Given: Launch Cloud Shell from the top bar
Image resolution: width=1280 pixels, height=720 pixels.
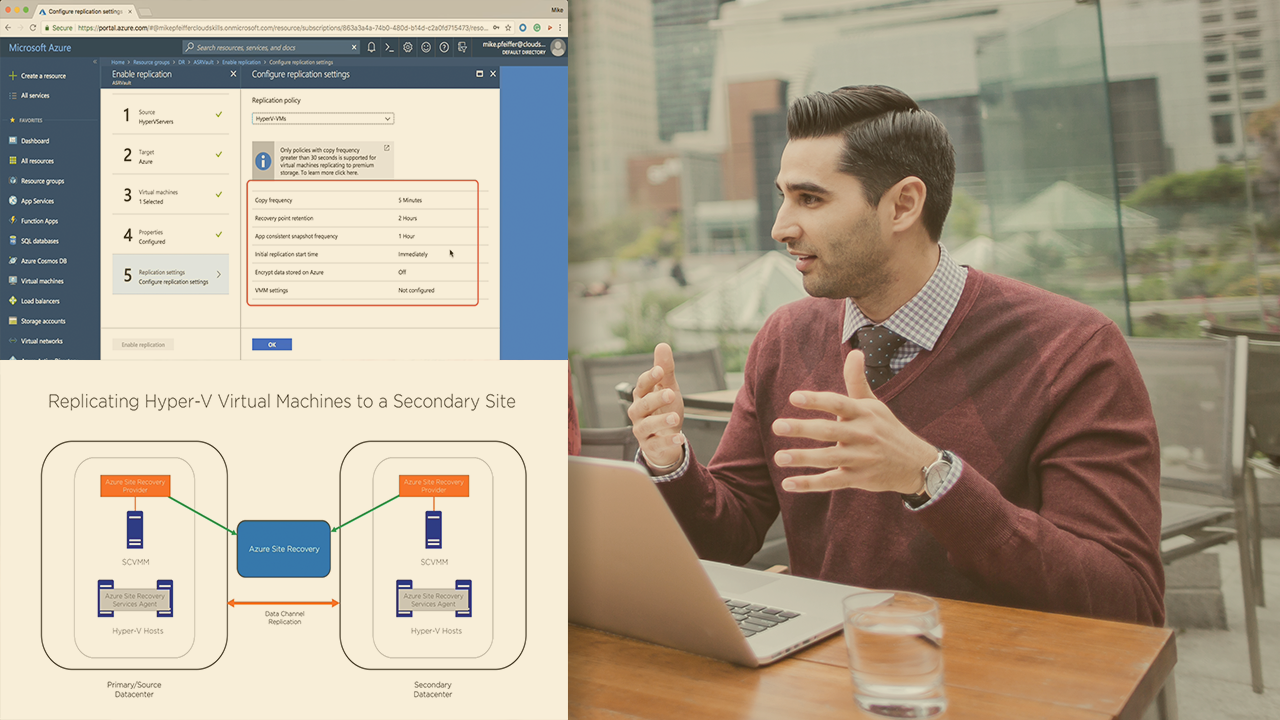Looking at the screenshot, I should [x=389, y=47].
